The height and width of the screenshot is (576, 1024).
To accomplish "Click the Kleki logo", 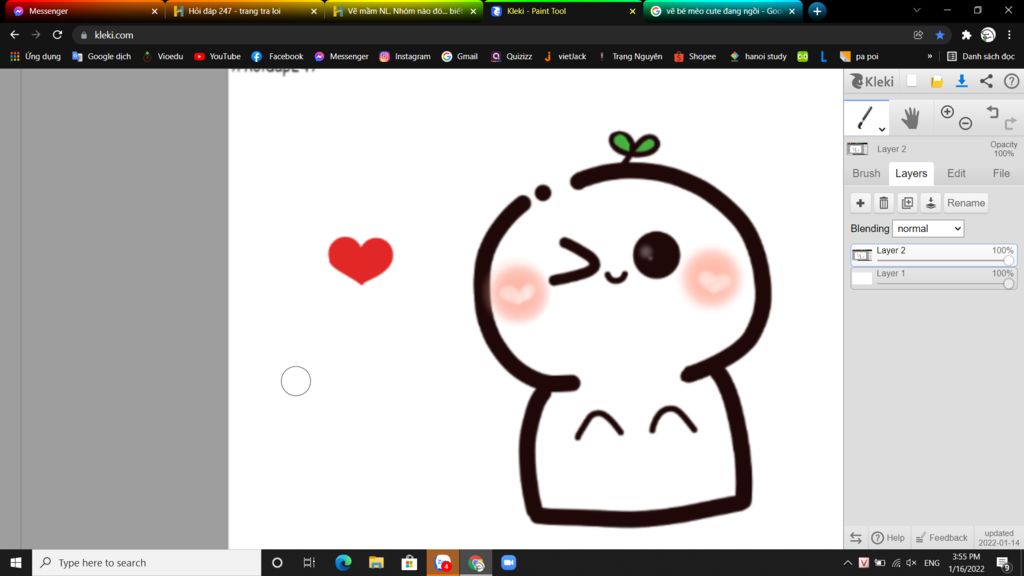I will point(872,81).
